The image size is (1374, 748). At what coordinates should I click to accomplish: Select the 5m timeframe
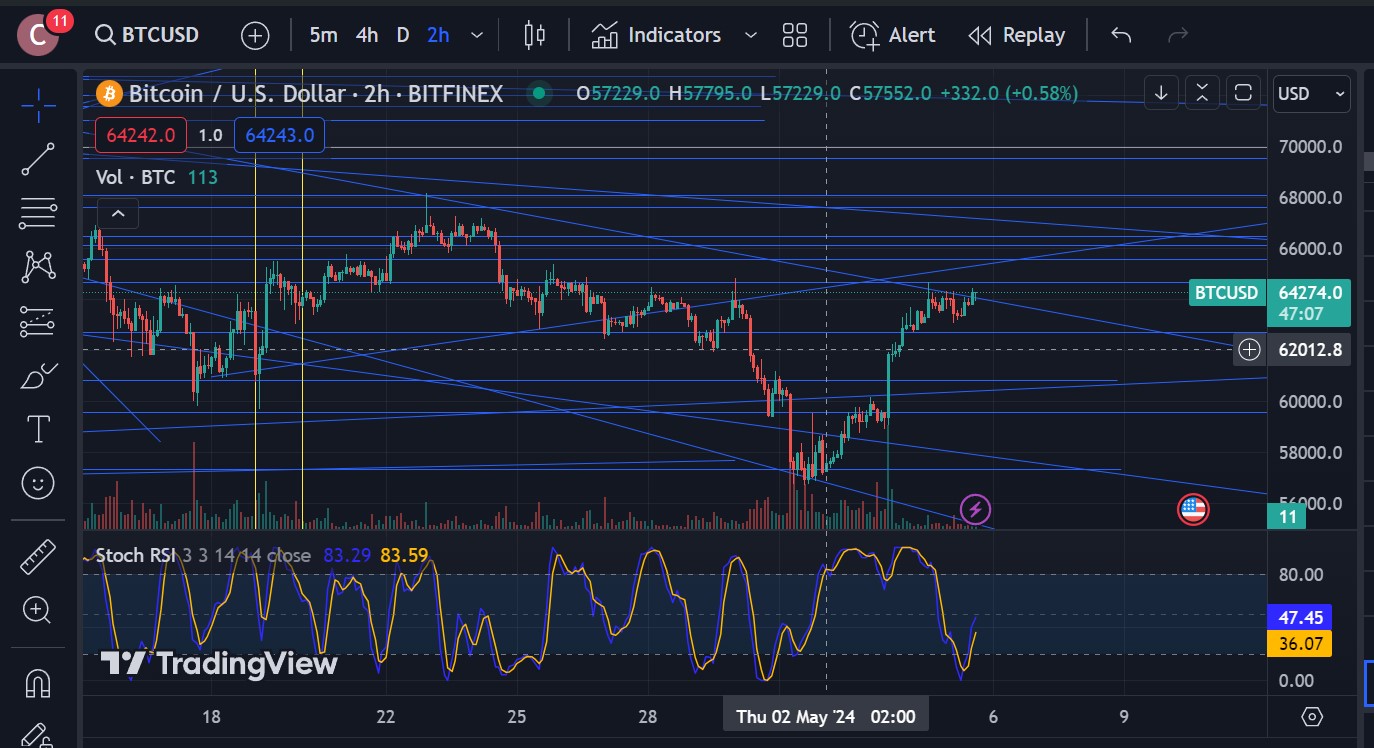point(323,35)
